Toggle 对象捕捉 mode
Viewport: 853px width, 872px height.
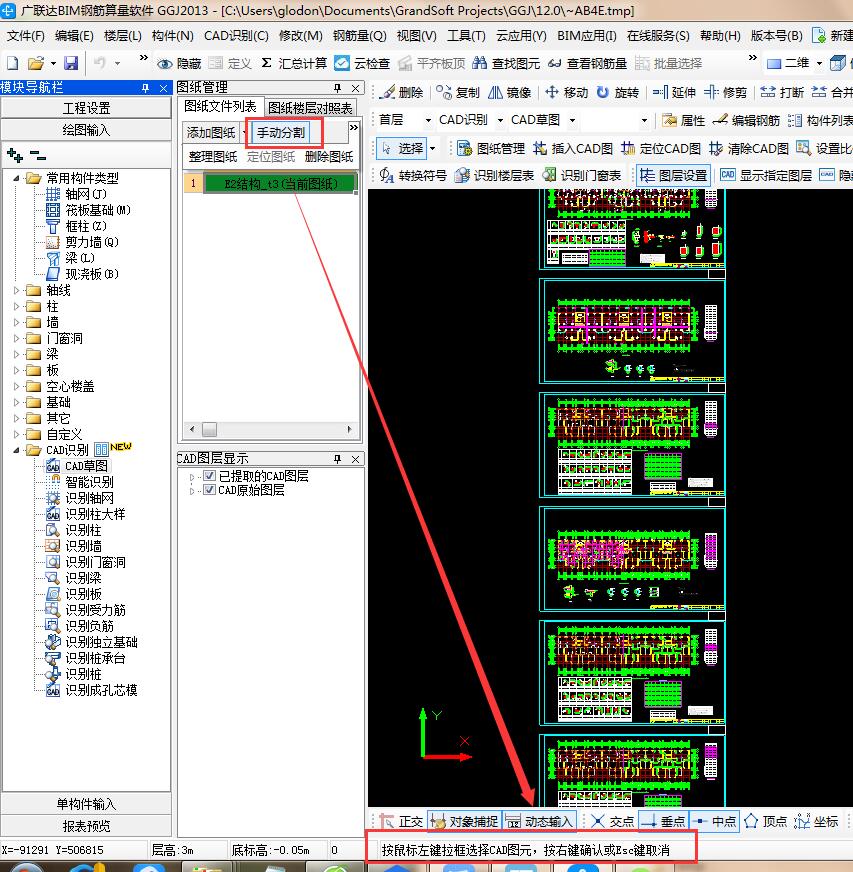[464, 821]
